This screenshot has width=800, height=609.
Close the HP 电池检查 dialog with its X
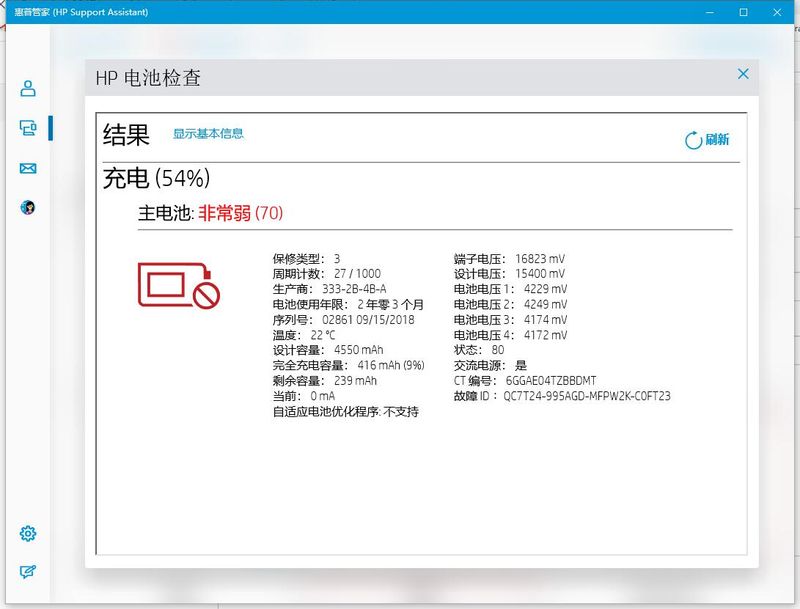tap(743, 74)
